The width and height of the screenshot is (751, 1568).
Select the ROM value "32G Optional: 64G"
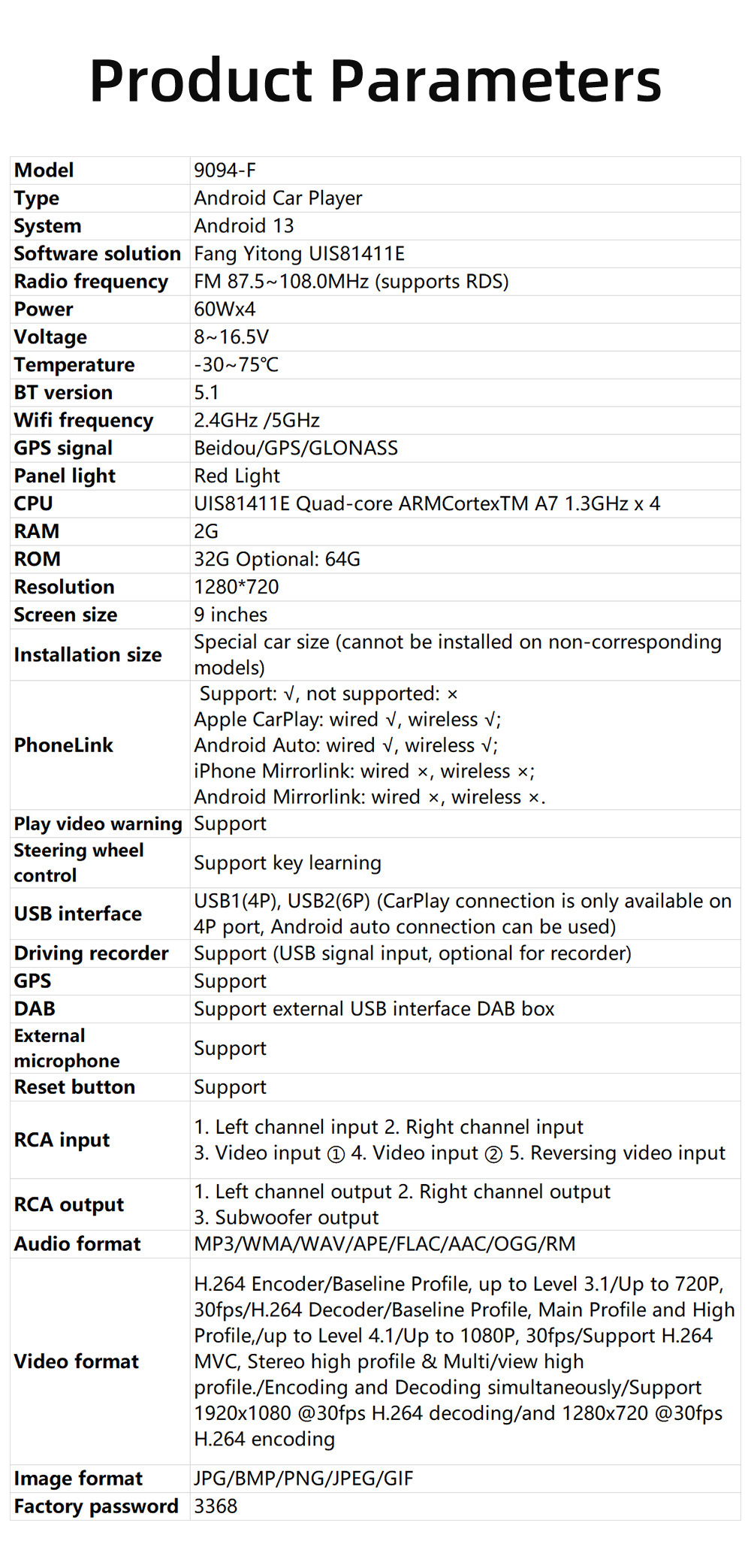click(x=277, y=560)
